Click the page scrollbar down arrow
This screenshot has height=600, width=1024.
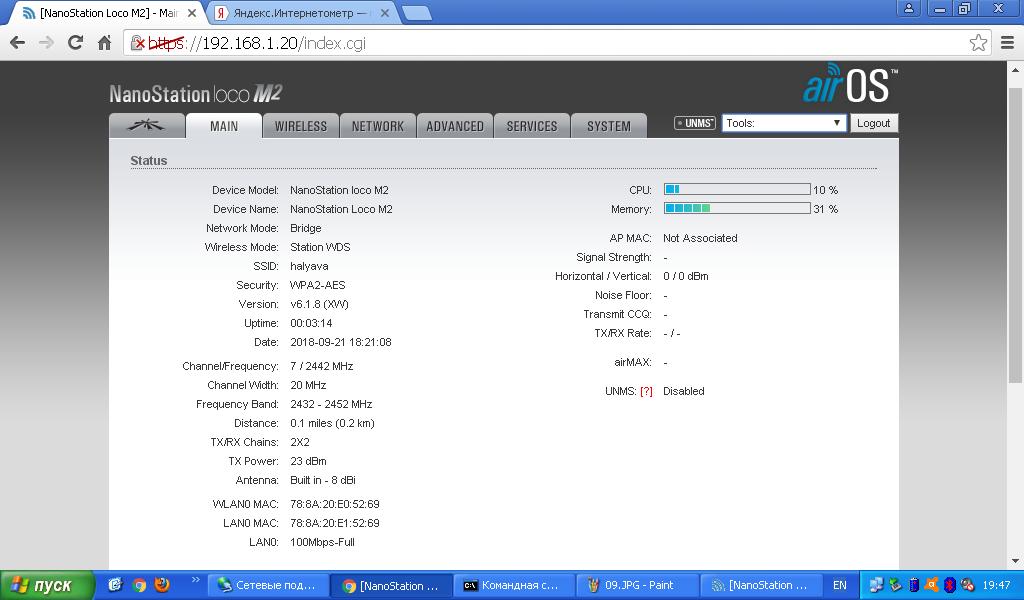1015,561
